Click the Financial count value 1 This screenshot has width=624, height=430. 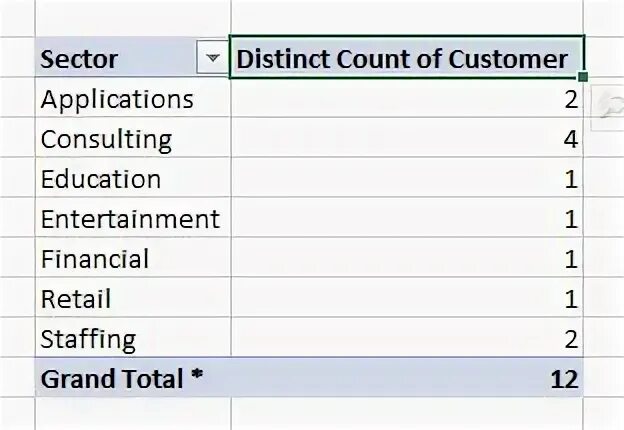(570, 259)
